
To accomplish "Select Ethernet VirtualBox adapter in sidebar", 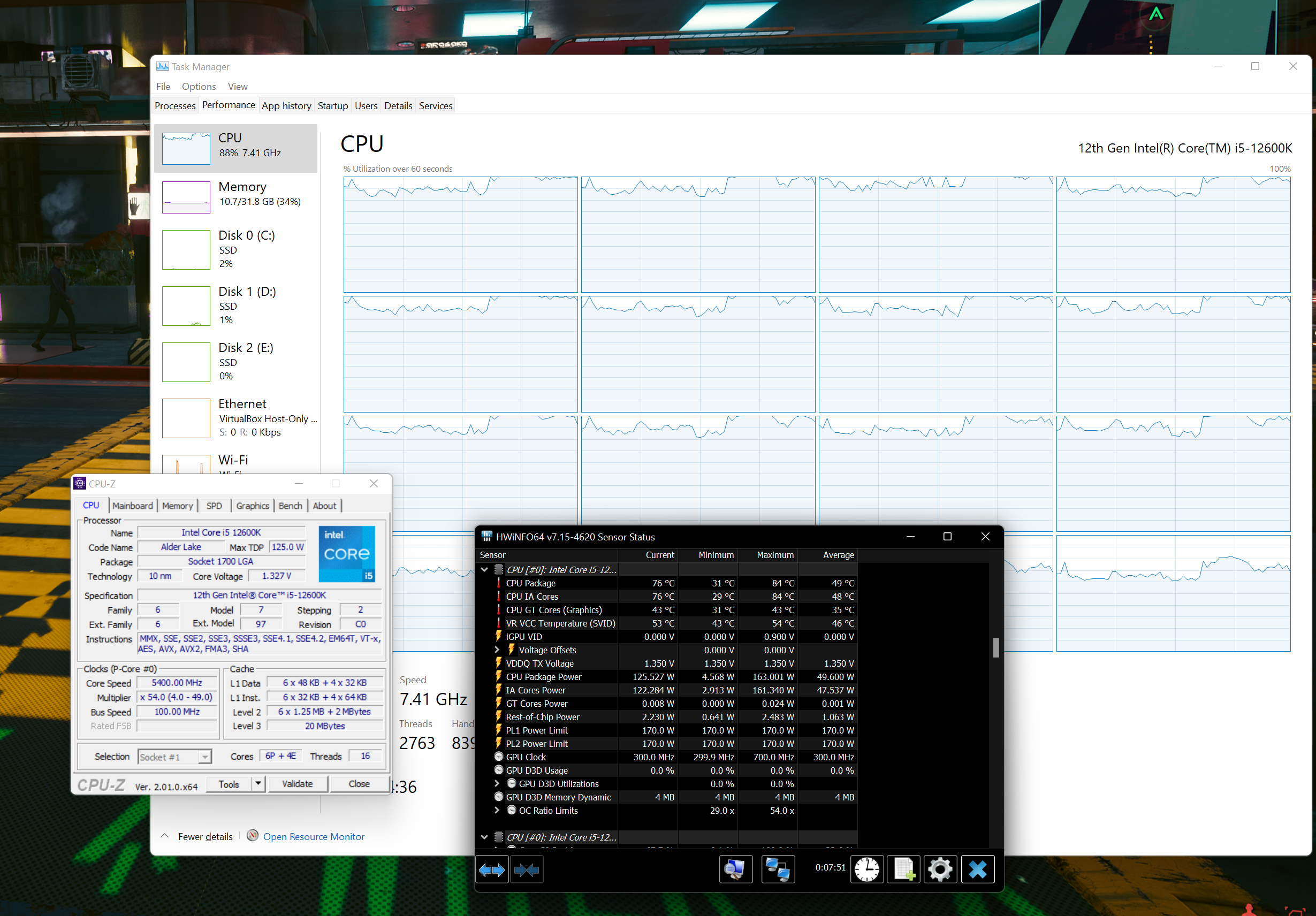I will pyautogui.click(x=235, y=418).
